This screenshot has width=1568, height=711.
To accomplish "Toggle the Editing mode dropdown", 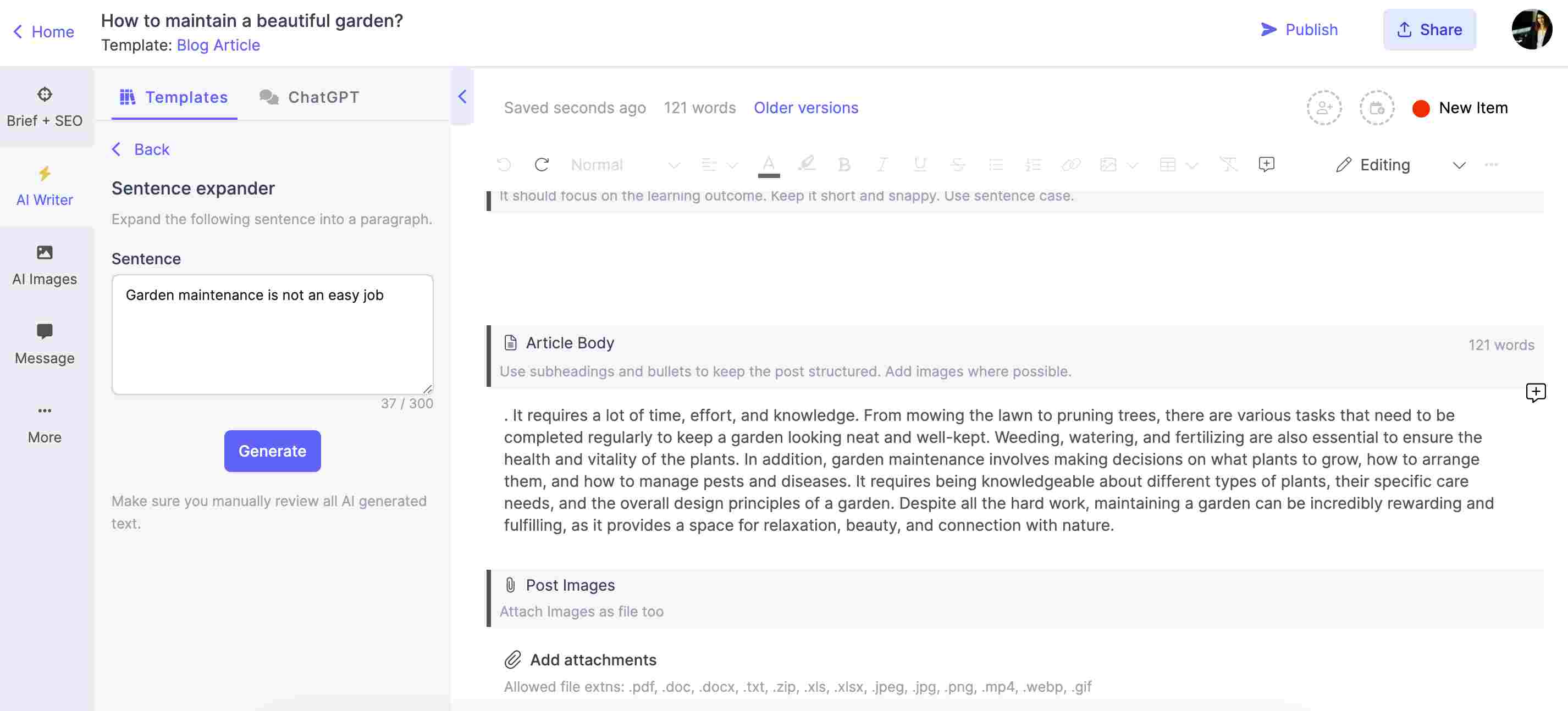I will 1459,164.
